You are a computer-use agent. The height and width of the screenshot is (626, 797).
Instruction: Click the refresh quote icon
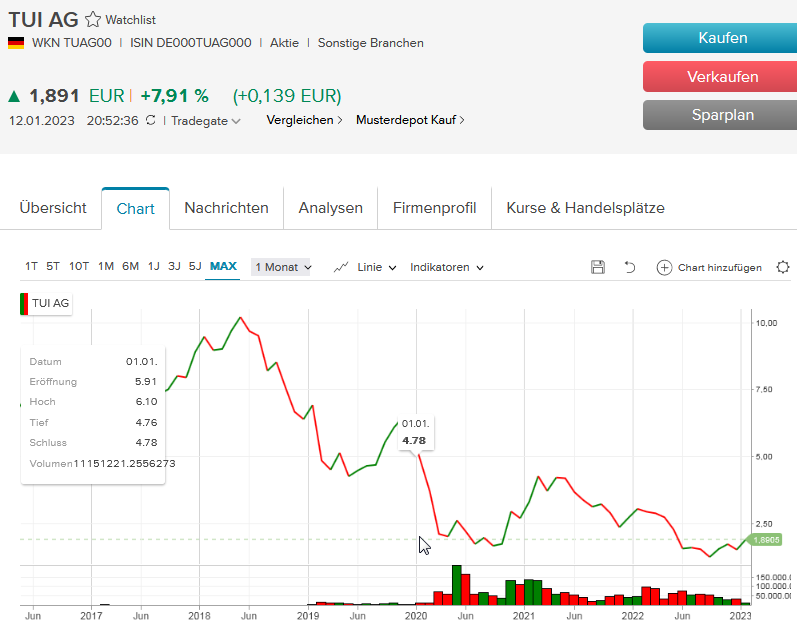point(150,120)
